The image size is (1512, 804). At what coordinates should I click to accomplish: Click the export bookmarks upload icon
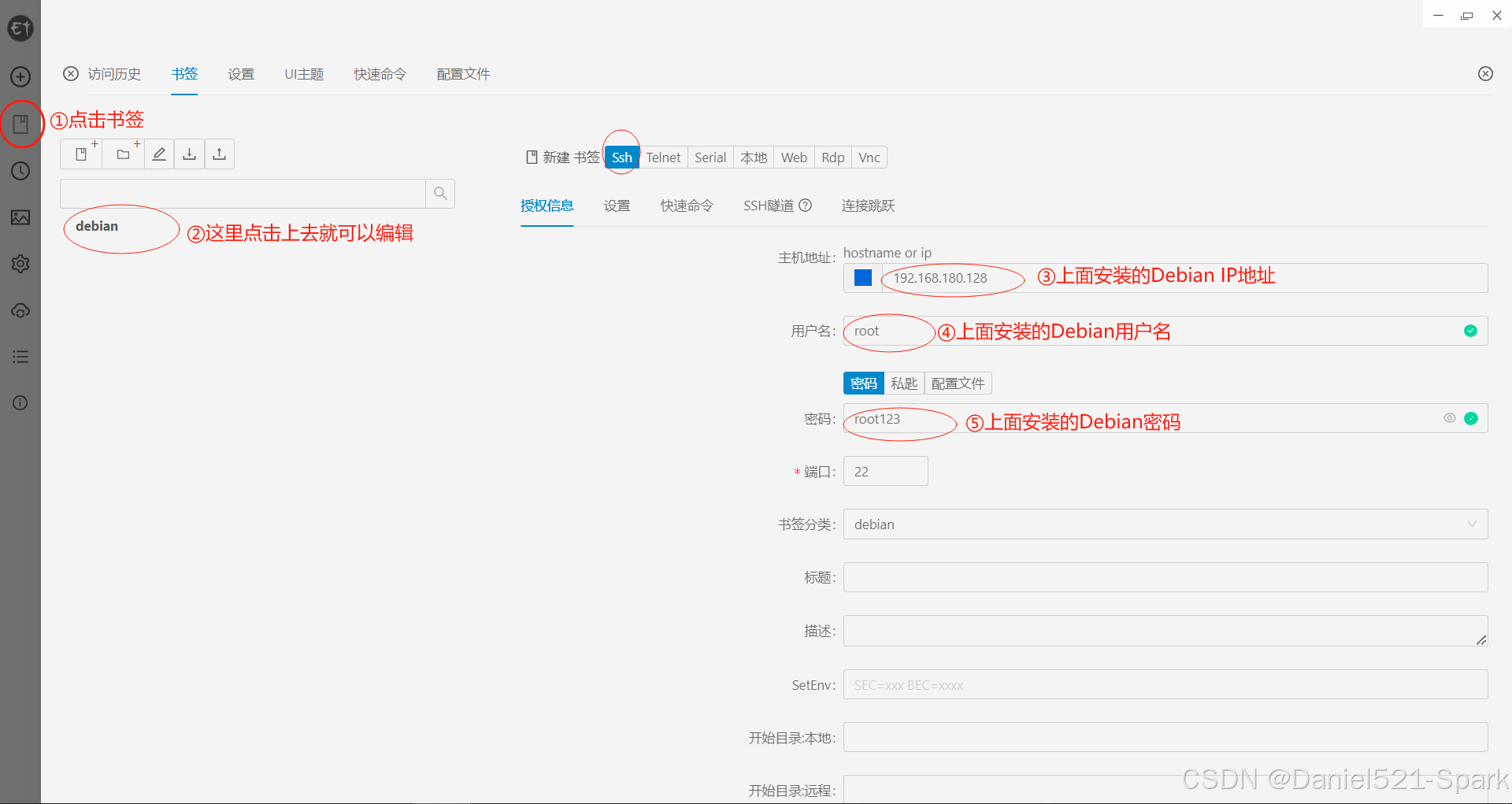(219, 154)
